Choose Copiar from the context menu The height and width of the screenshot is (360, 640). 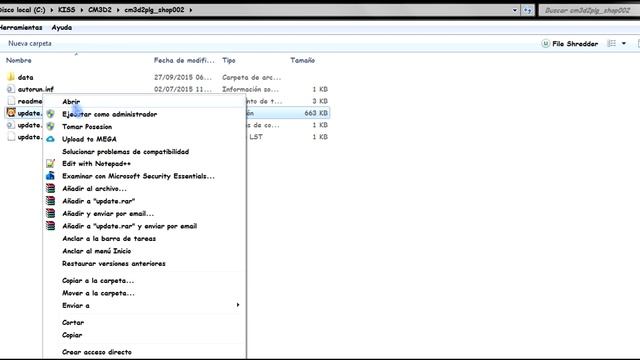72,335
